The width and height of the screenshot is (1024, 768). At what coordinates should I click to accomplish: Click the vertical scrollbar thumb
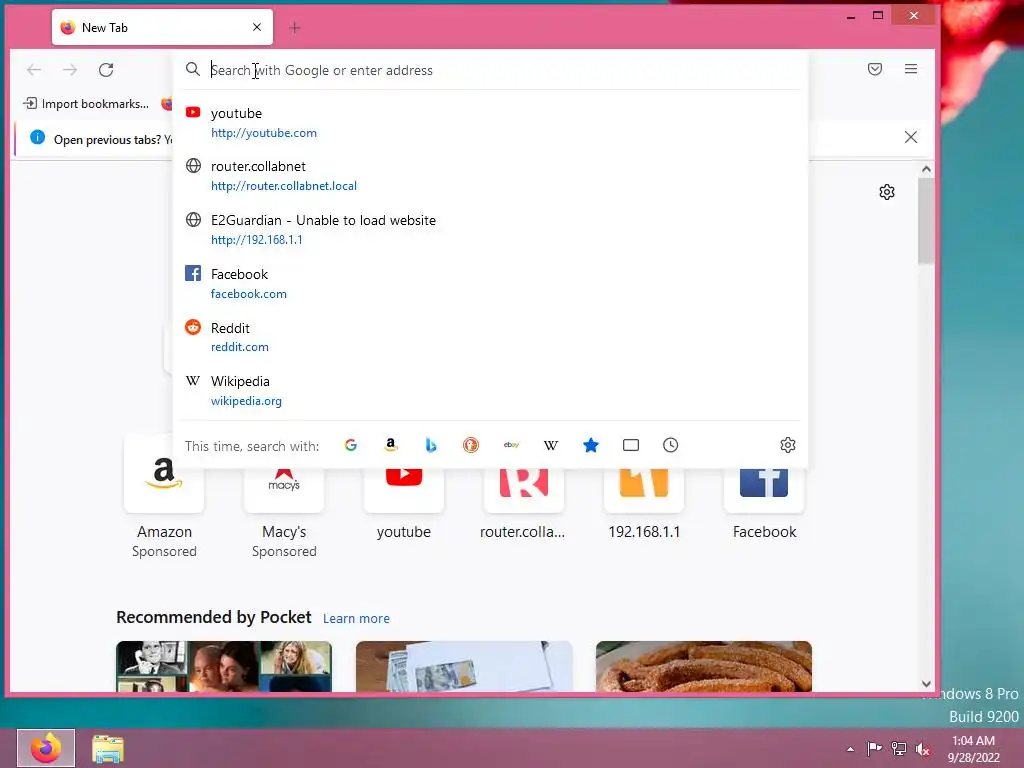(x=926, y=221)
